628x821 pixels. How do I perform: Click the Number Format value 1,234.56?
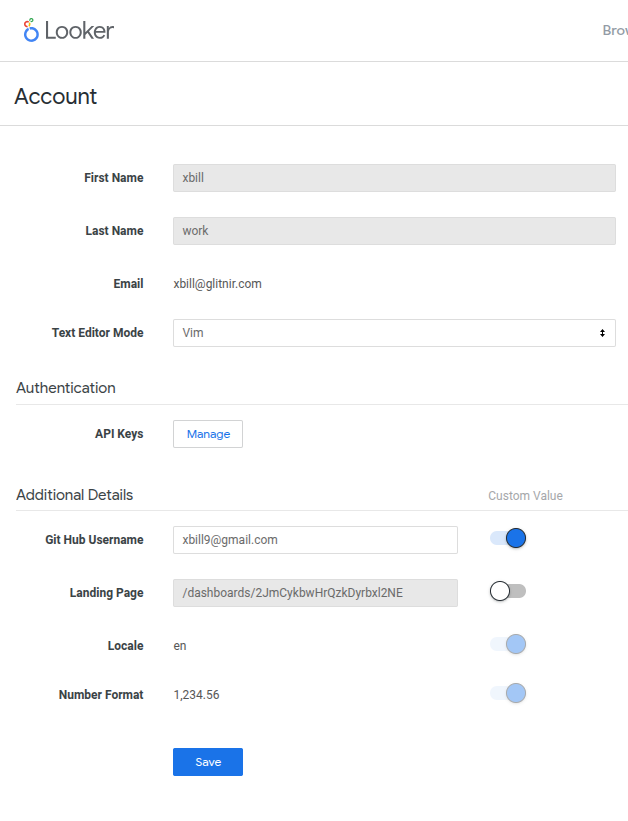coord(196,695)
